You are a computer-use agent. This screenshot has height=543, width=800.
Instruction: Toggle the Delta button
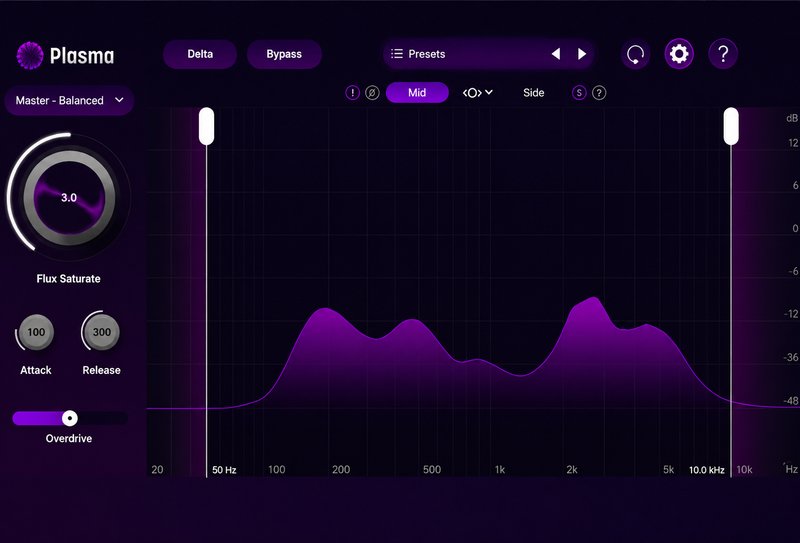pos(200,54)
